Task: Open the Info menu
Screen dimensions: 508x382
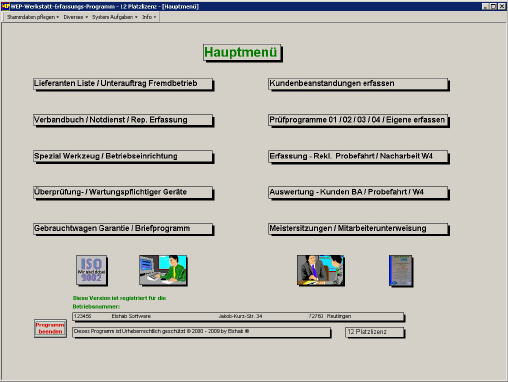Action: 149,17
